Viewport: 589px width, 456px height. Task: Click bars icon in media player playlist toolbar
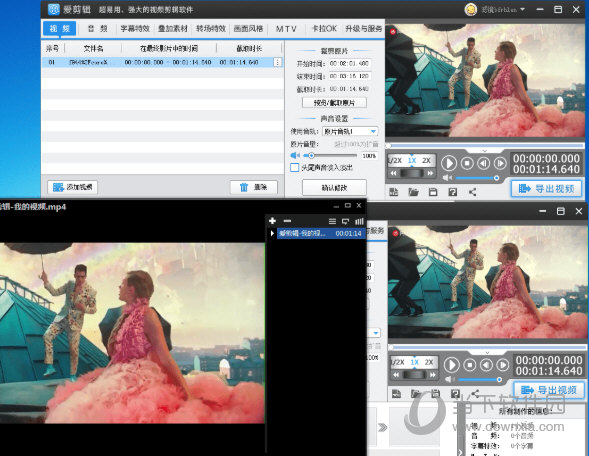(x=359, y=221)
